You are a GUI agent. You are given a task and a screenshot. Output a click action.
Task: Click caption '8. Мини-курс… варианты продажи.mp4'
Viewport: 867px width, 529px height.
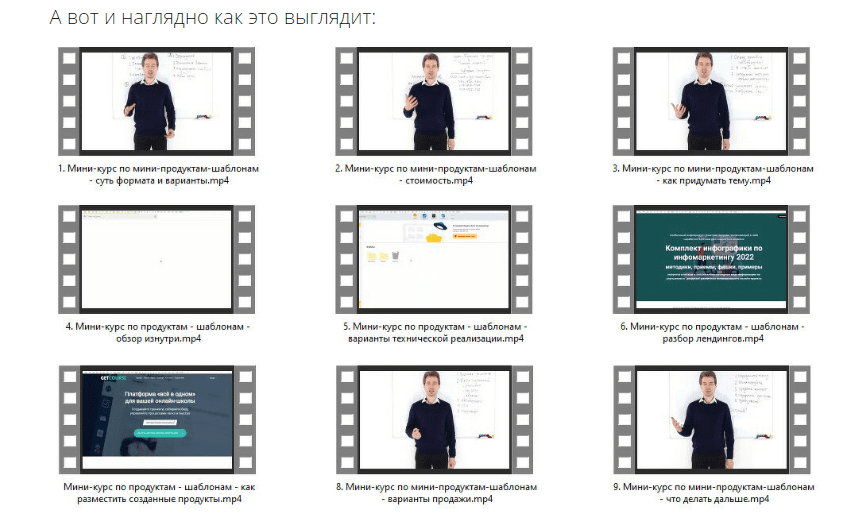coord(436,492)
